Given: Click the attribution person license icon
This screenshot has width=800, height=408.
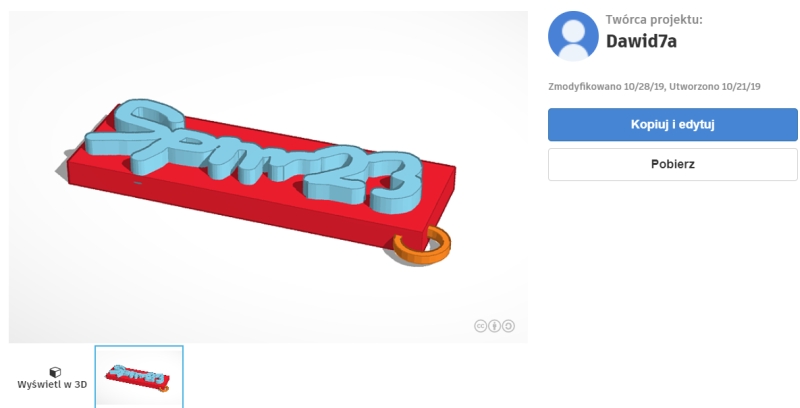Looking at the screenshot, I should tap(494, 326).
